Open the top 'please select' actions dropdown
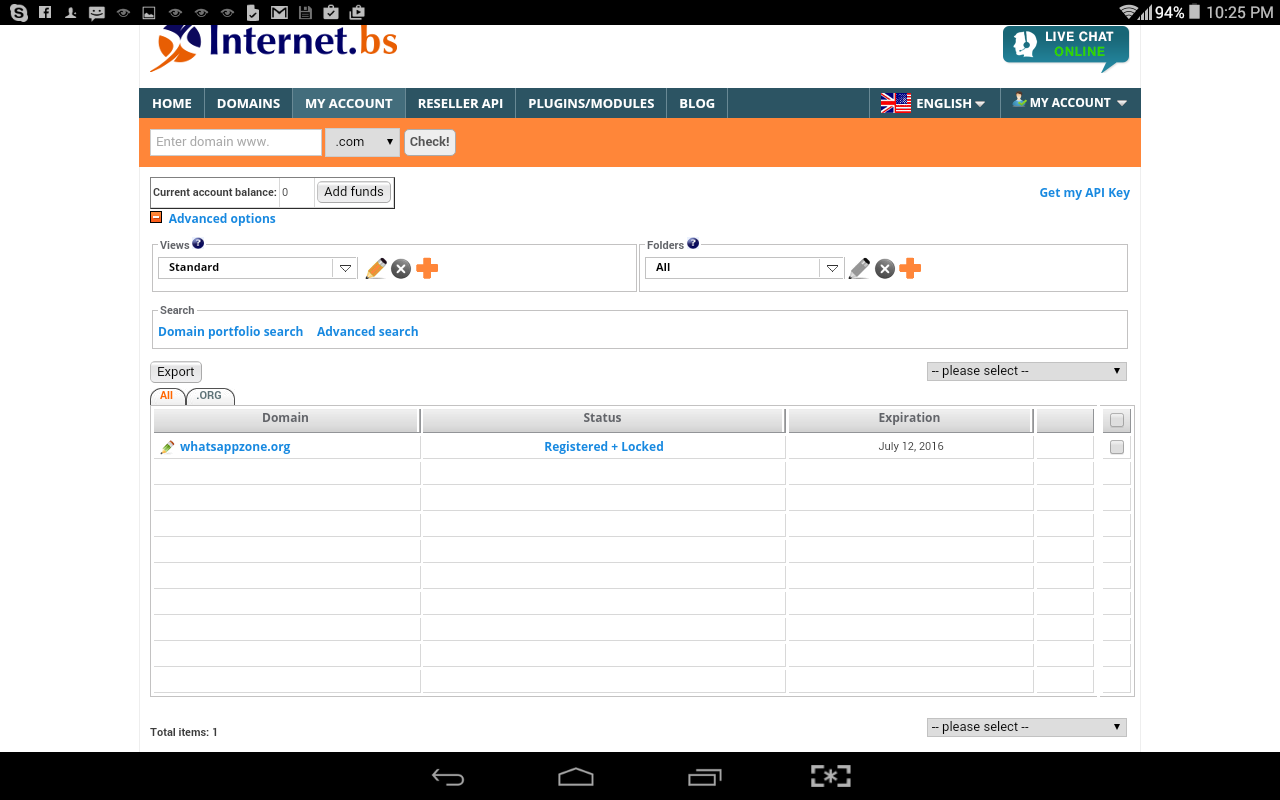Viewport: 1280px width, 800px height. tap(1027, 371)
